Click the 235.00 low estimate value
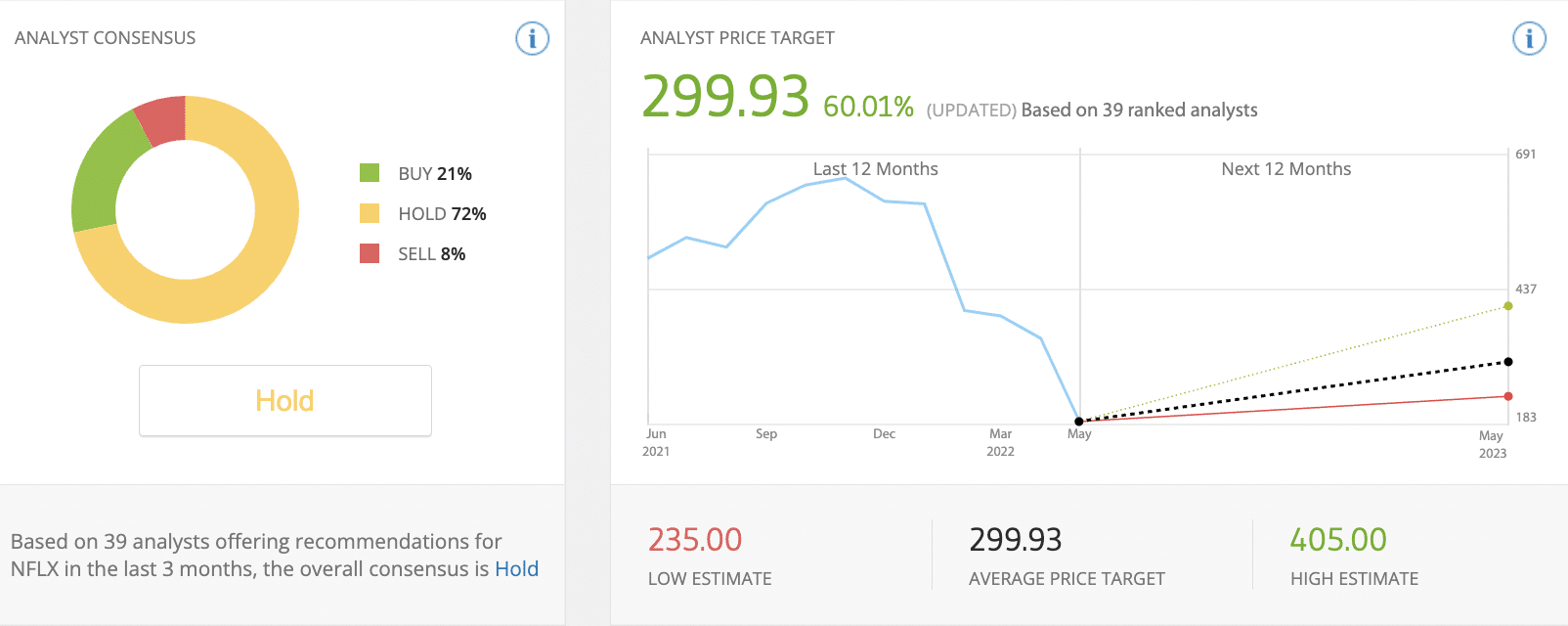The width and height of the screenshot is (1568, 626). [x=695, y=540]
